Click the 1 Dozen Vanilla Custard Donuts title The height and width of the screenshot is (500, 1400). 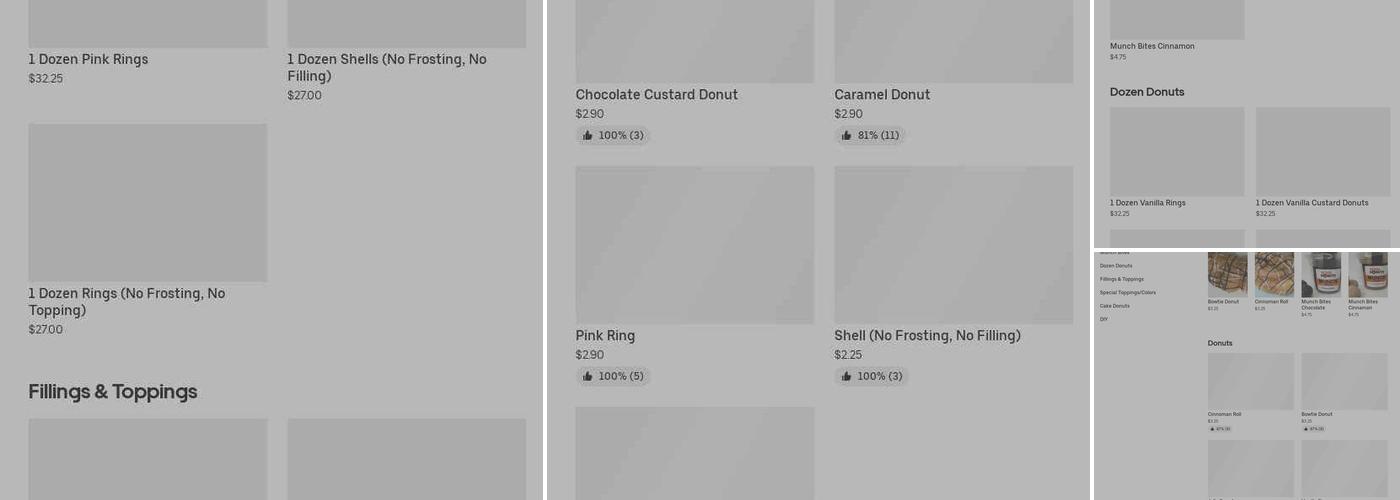(x=1312, y=203)
